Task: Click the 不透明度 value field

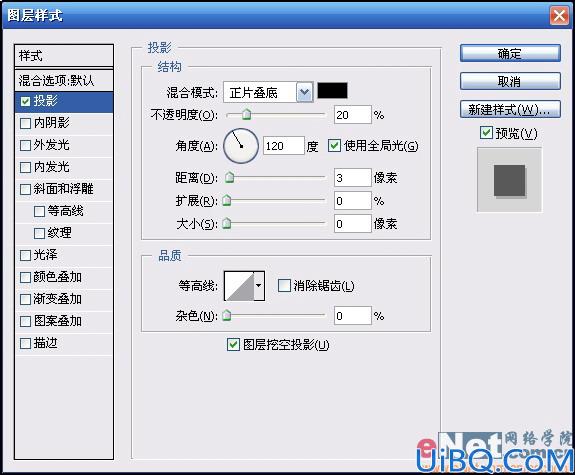Action: (353, 115)
